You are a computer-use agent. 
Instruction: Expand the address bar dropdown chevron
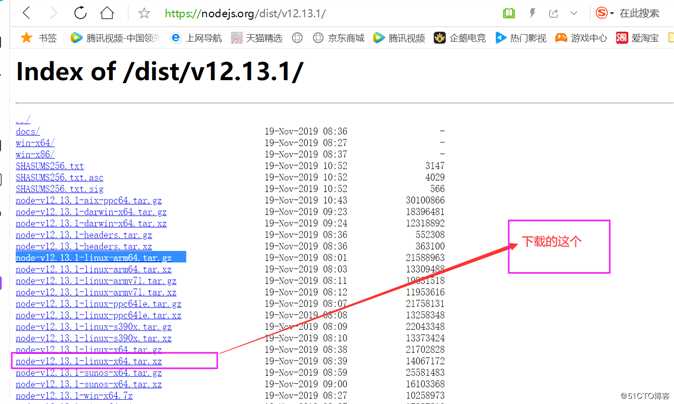click(x=573, y=13)
